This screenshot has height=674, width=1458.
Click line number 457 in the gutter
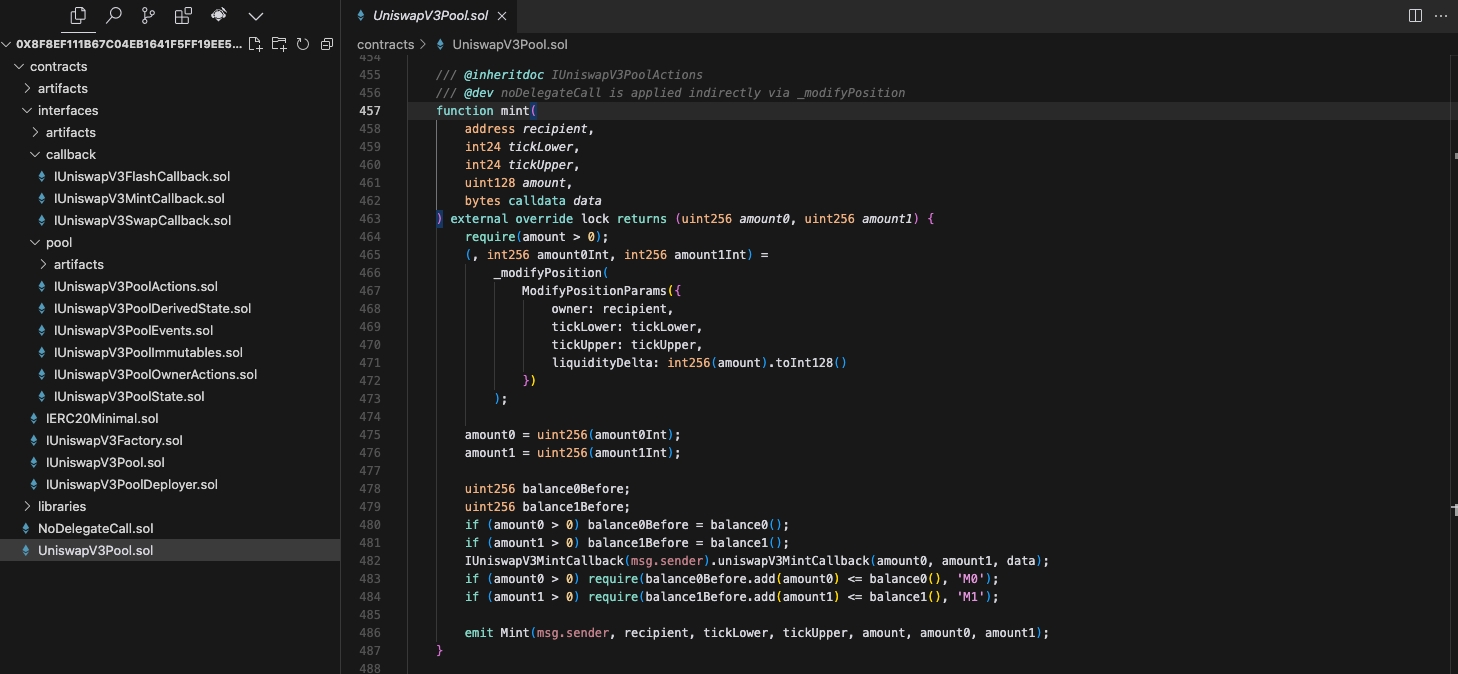click(x=369, y=111)
